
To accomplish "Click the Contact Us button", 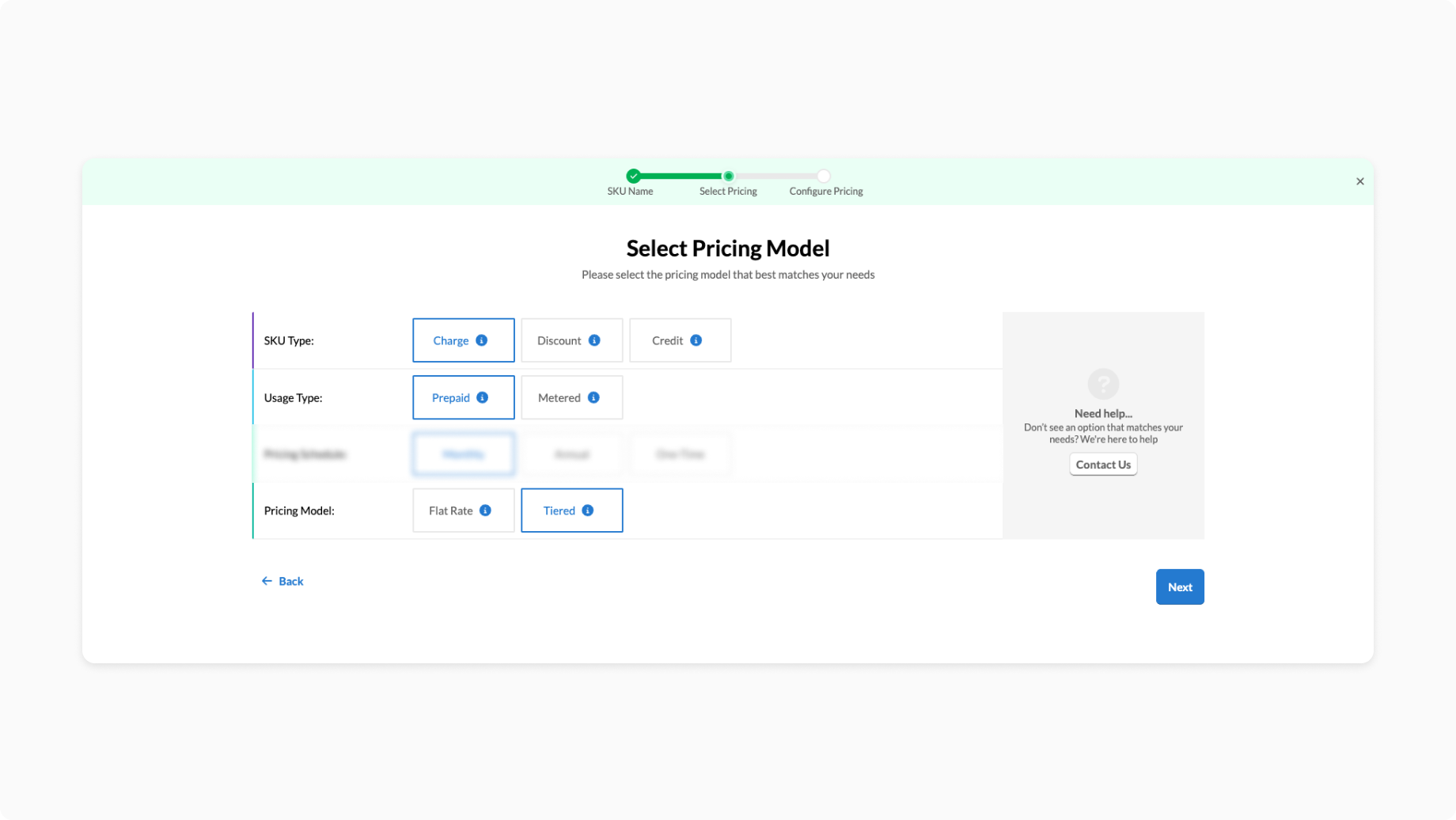I will click(x=1102, y=465).
